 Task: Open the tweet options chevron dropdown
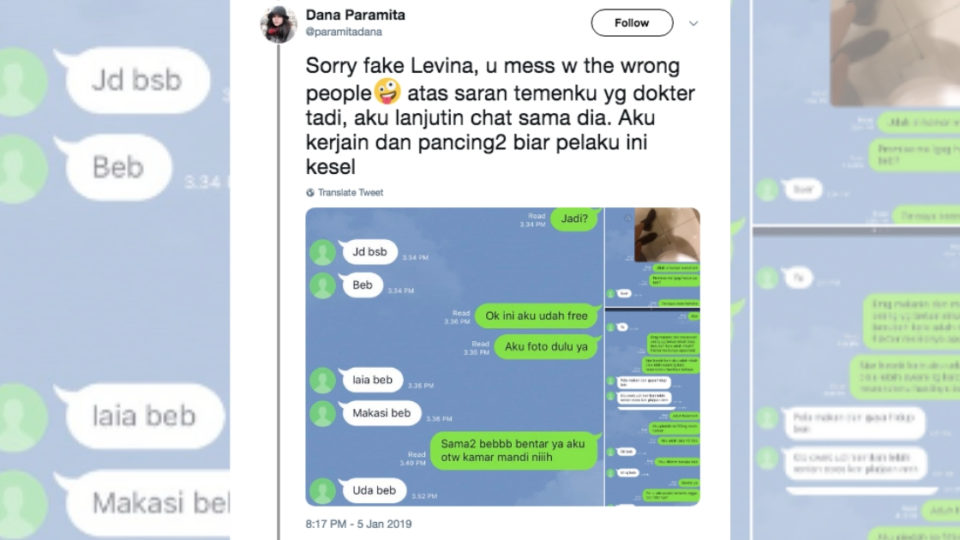[694, 23]
